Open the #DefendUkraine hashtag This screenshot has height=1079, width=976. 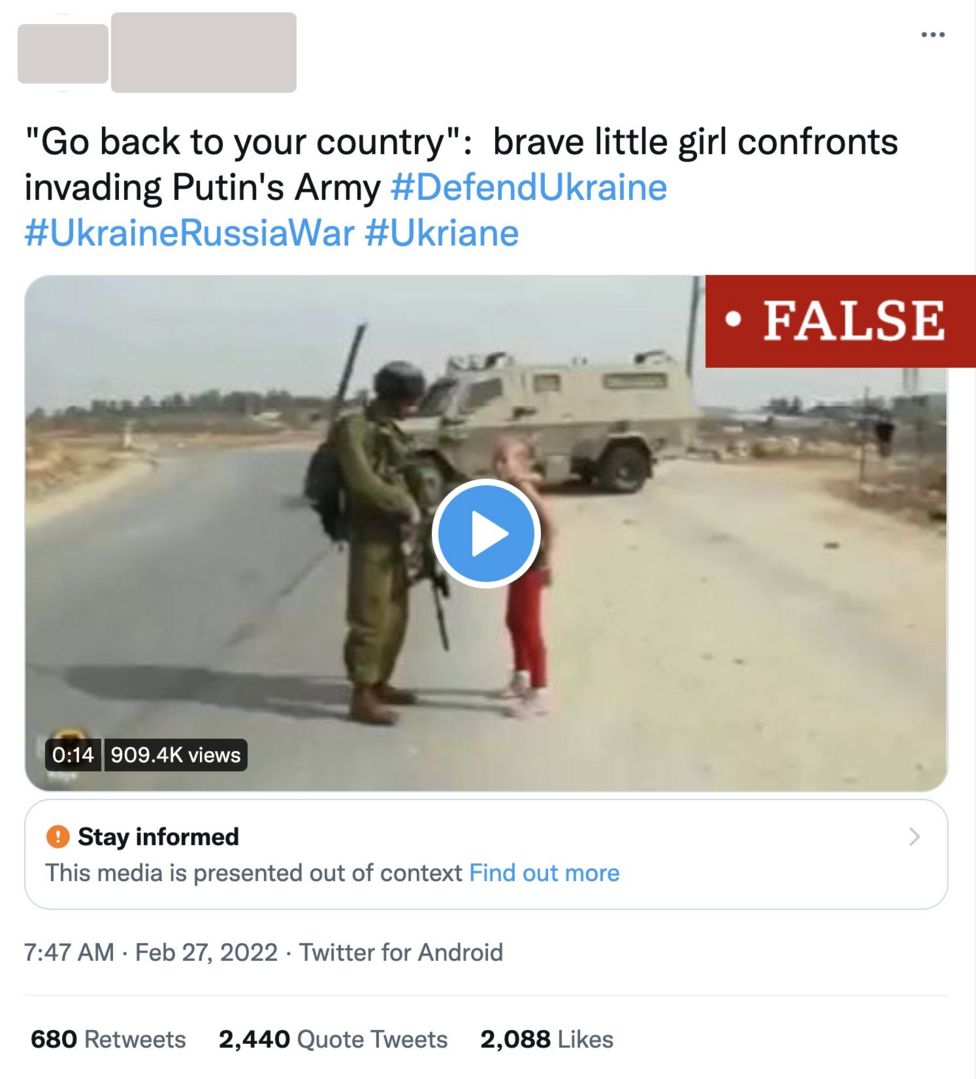click(x=528, y=187)
